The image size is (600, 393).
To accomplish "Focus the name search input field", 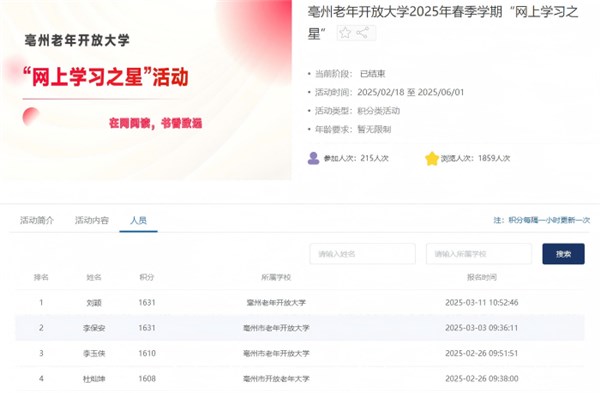I will coord(362,254).
